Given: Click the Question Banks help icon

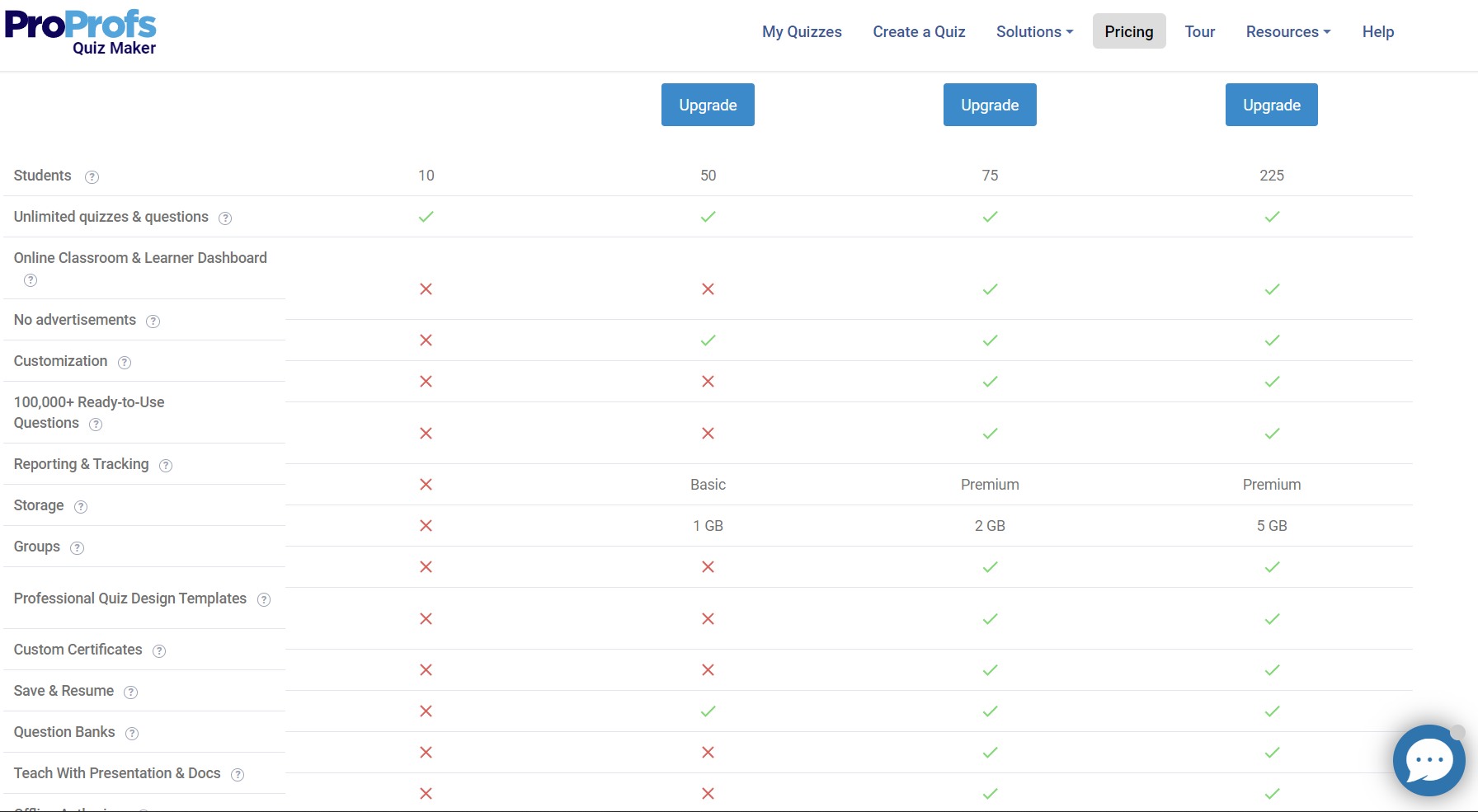Looking at the screenshot, I should [x=132, y=734].
